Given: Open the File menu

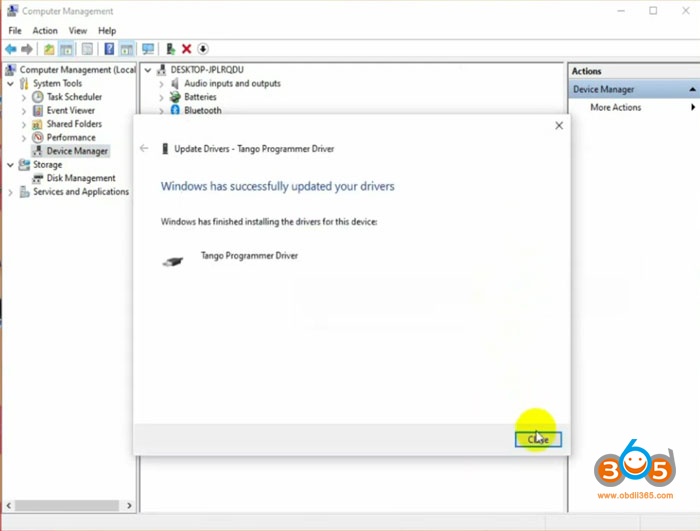Looking at the screenshot, I should pyautogui.click(x=15, y=31).
